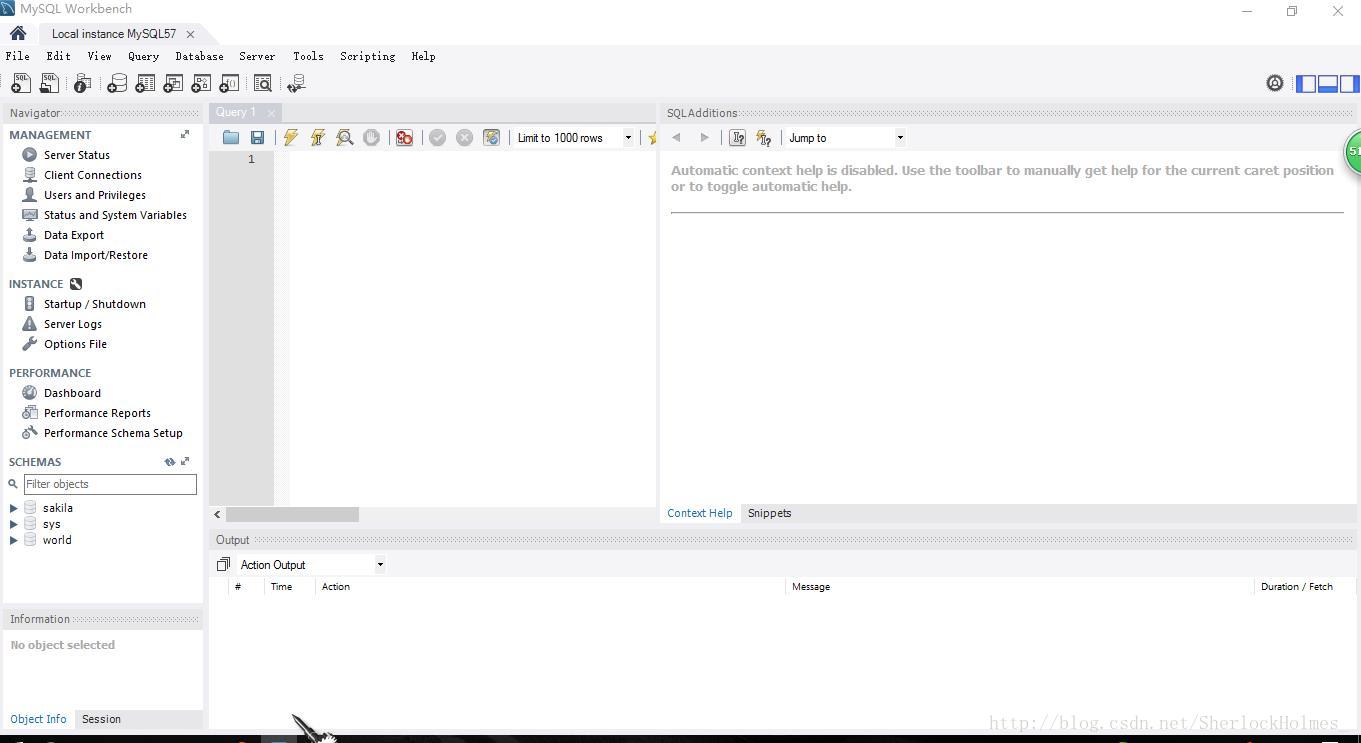This screenshot has height=743, width=1361.
Task: Open Data Export in Management
Action: (73, 235)
